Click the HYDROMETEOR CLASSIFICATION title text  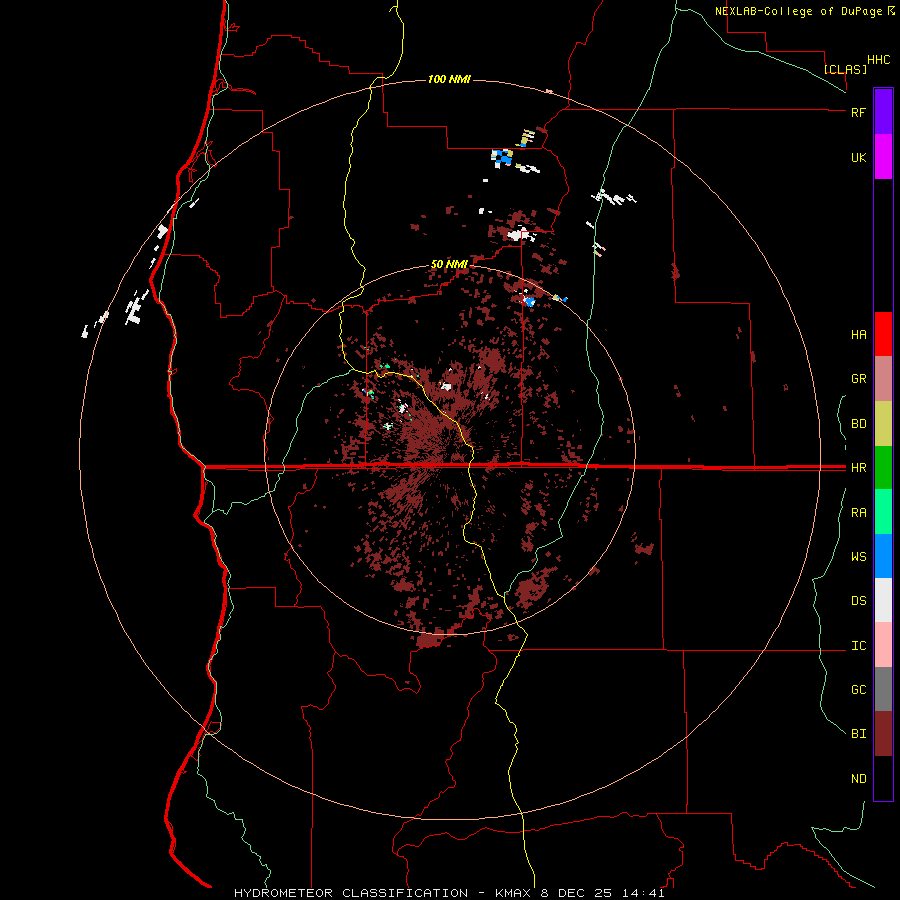(x=351, y=893)
